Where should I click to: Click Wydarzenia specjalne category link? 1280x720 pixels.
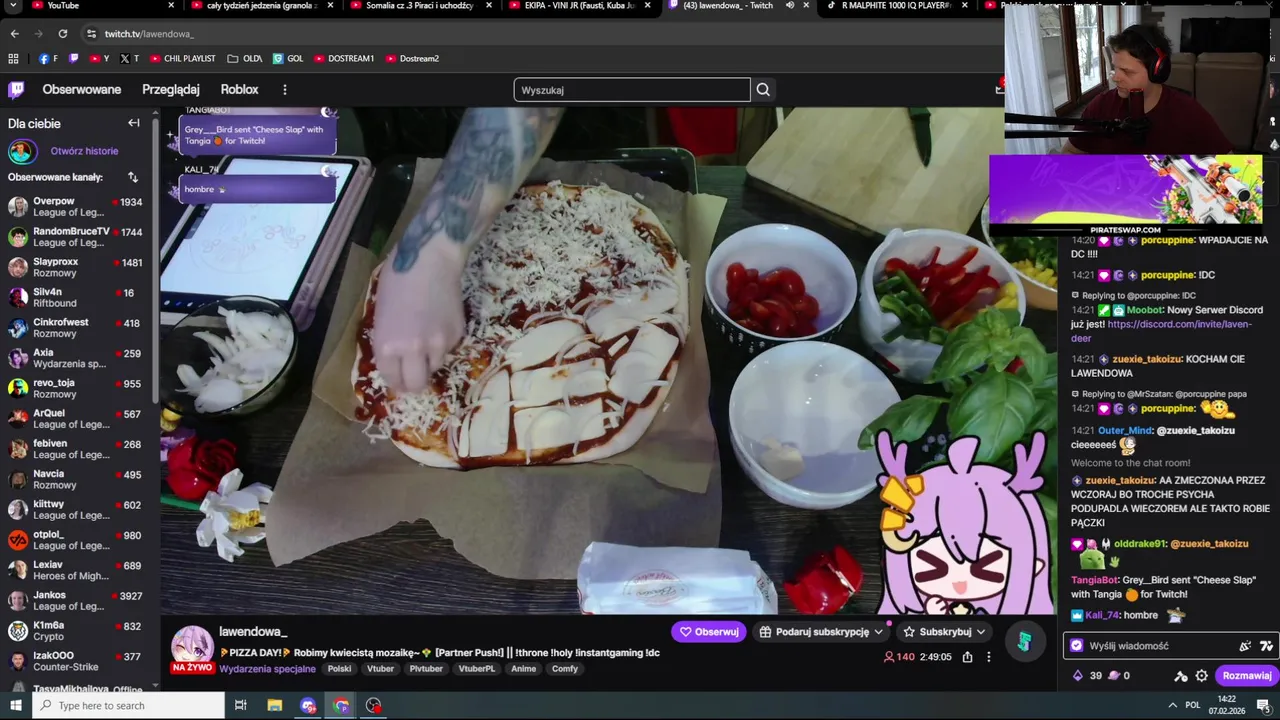pos(267,669)
